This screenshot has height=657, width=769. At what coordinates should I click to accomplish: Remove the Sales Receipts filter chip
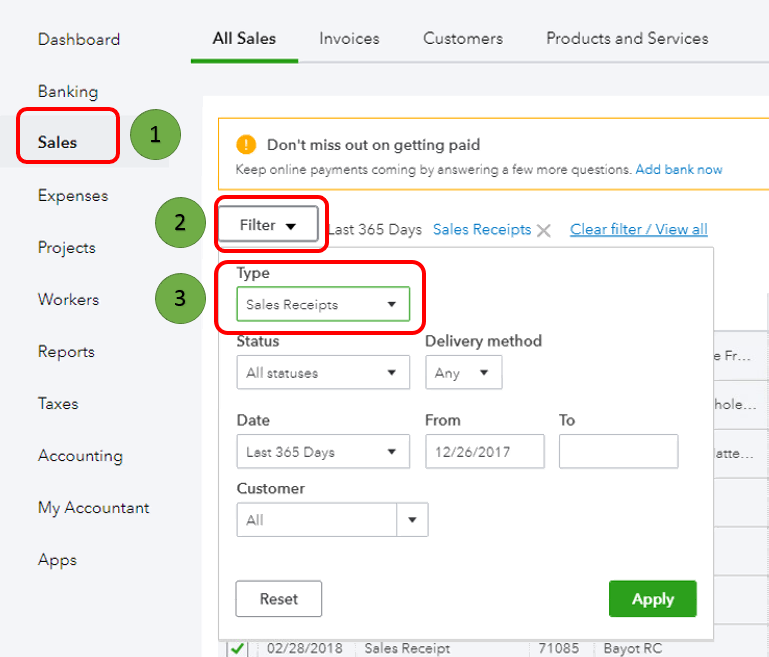click(x=543, y=230)
